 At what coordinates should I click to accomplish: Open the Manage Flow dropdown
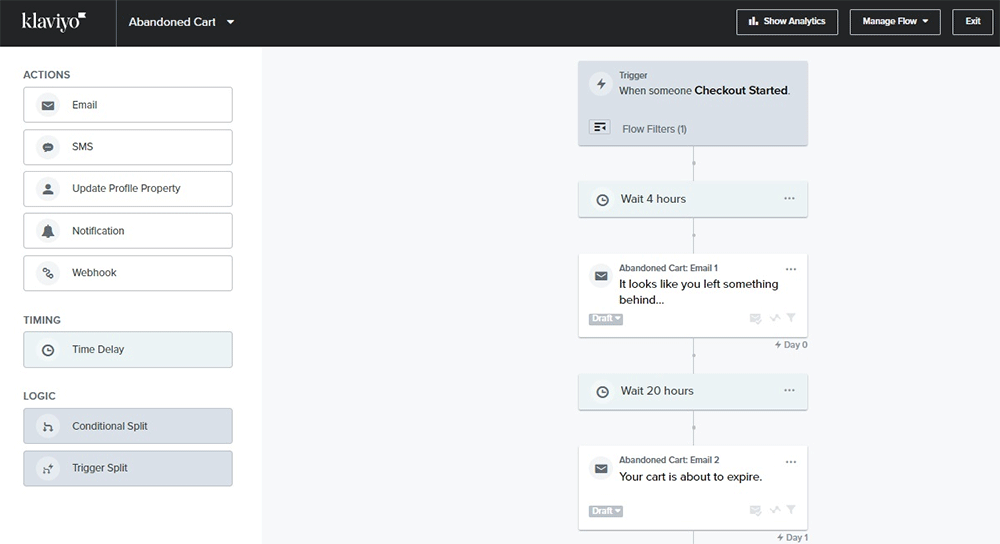(x=894, y=22)
